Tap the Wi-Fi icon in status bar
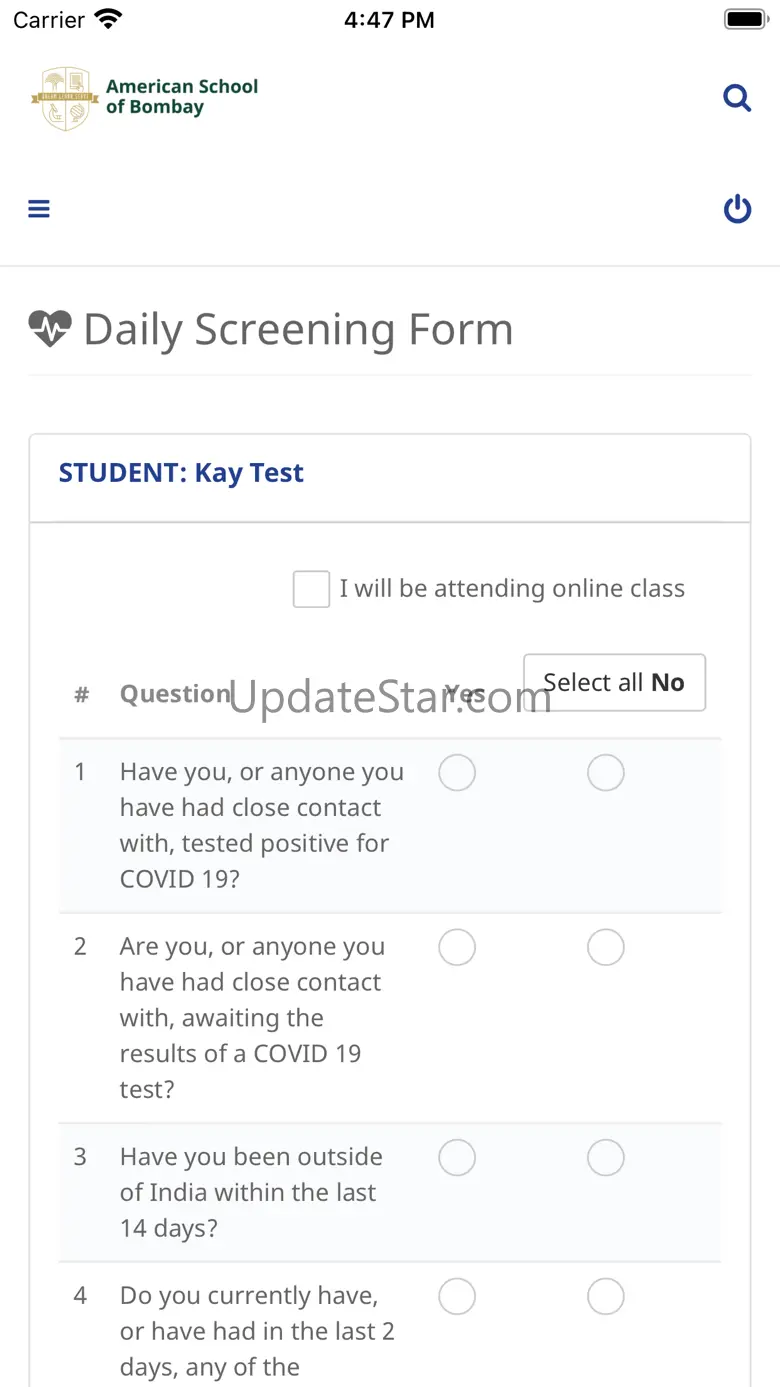The width and height of the screenshot is (780, 1387). coord(107,19)
